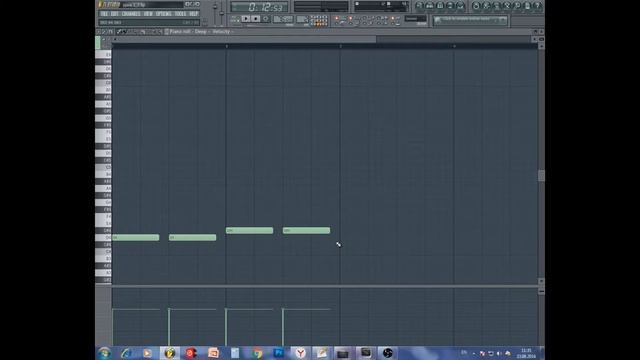This screenshot has width=640, height=360.
Task: Click the Play button in transport
Action: point(246,19)
